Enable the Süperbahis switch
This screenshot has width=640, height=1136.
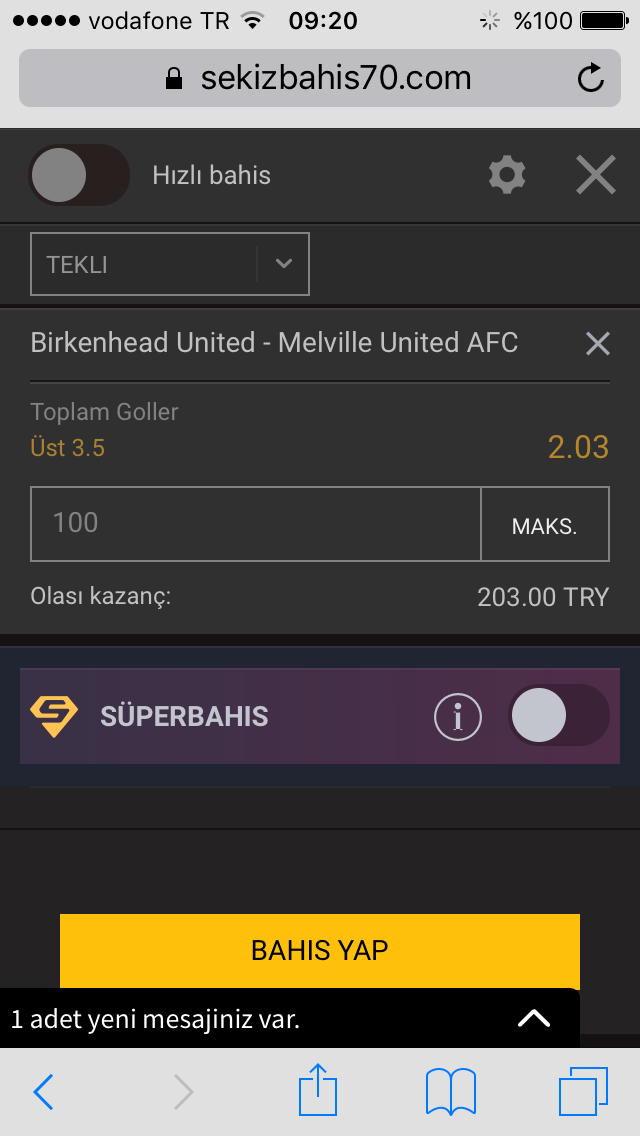(559, 716)
